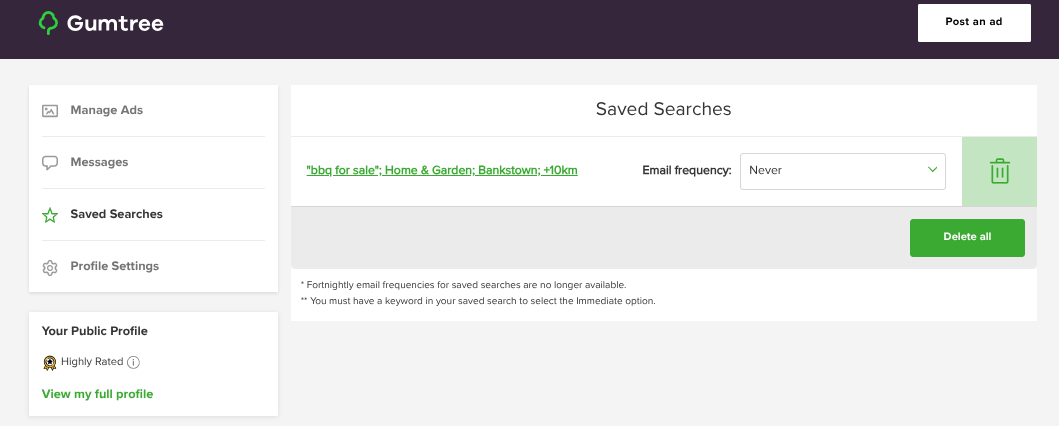The image size is (1059, 426).
Task: Click the Manage Ads picture icon
Action: [x=50, y=111]
